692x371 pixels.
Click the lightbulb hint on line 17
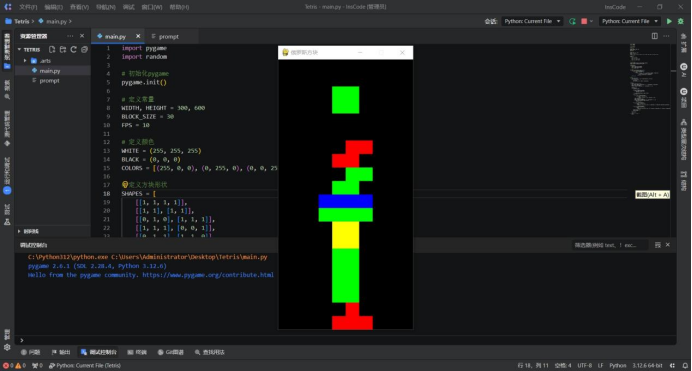(x=125, y=184)
